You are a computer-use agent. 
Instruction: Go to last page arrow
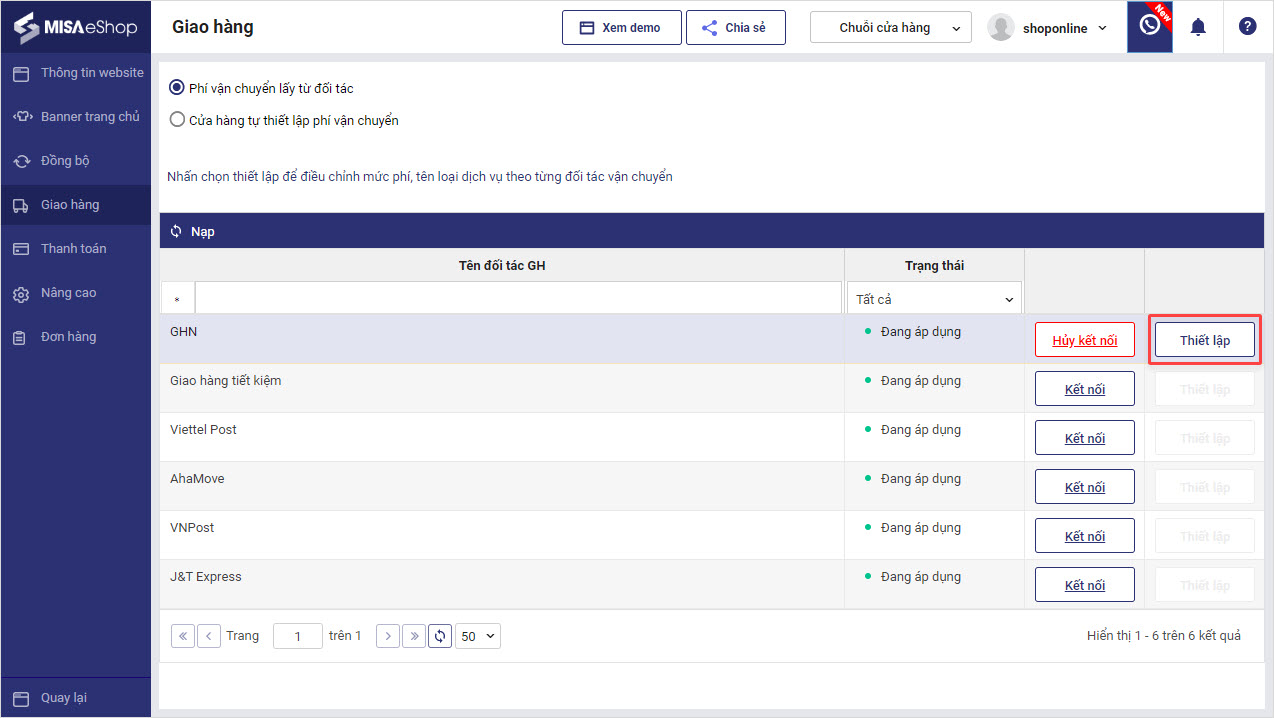pos(414,636)
